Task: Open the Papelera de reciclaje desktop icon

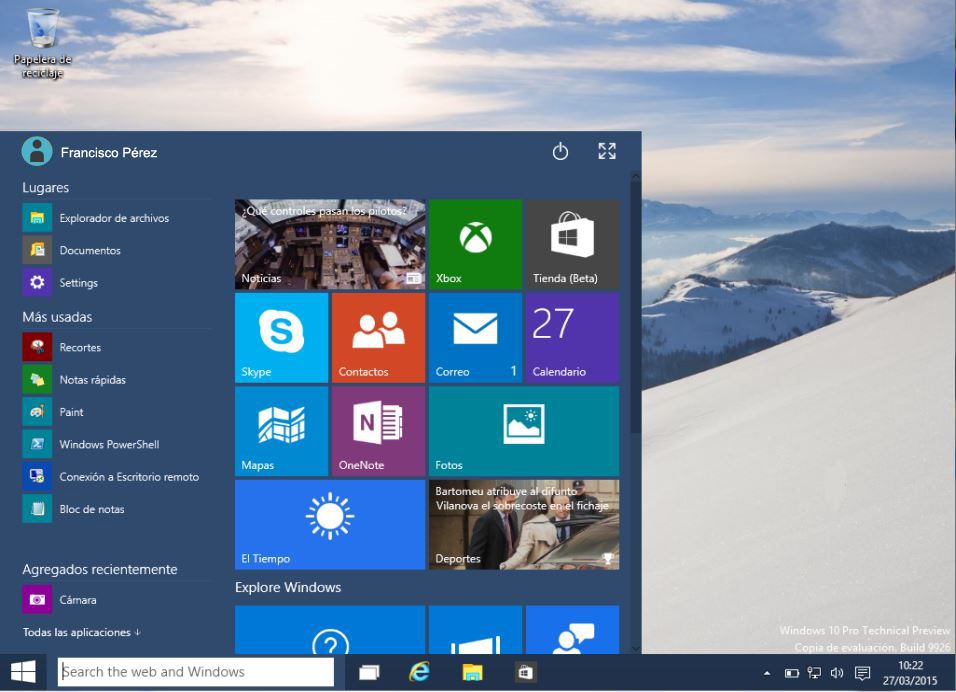Action: coord(42,43)
